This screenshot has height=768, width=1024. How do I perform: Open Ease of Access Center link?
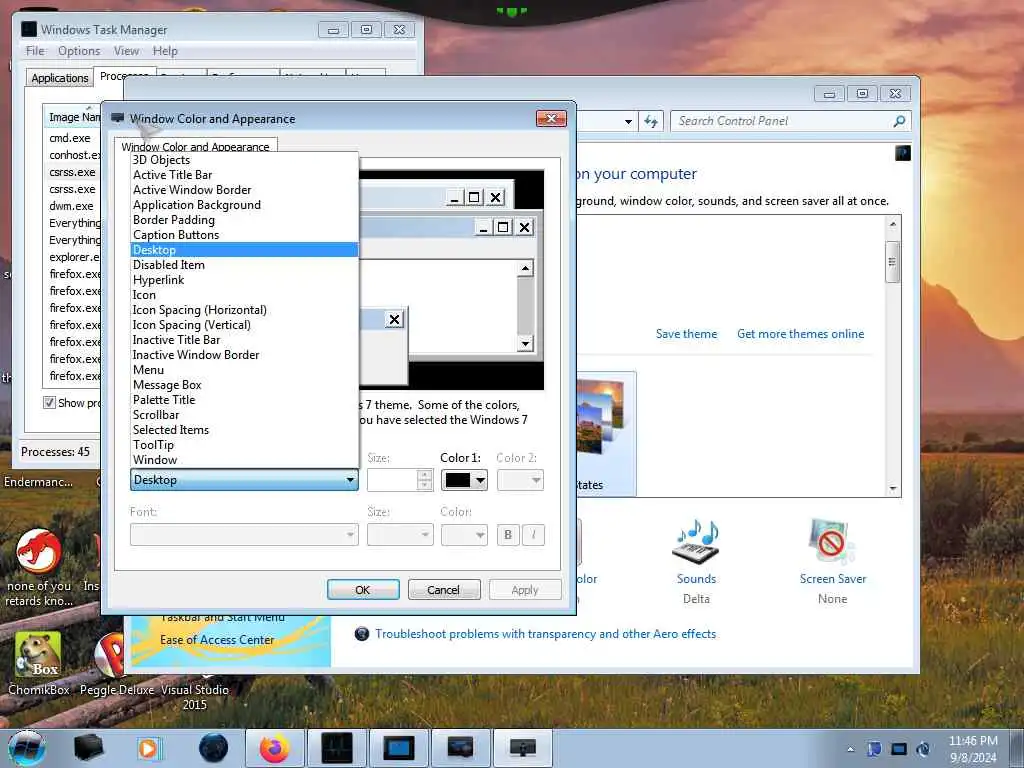[217, 640]
